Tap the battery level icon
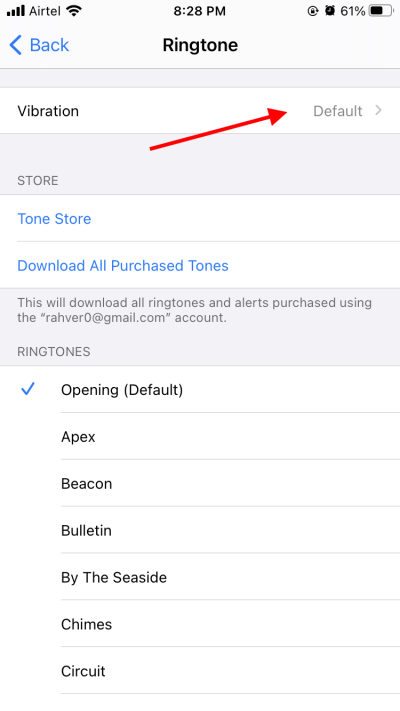The height and width of the screenshot is (711, 400). 381,11
